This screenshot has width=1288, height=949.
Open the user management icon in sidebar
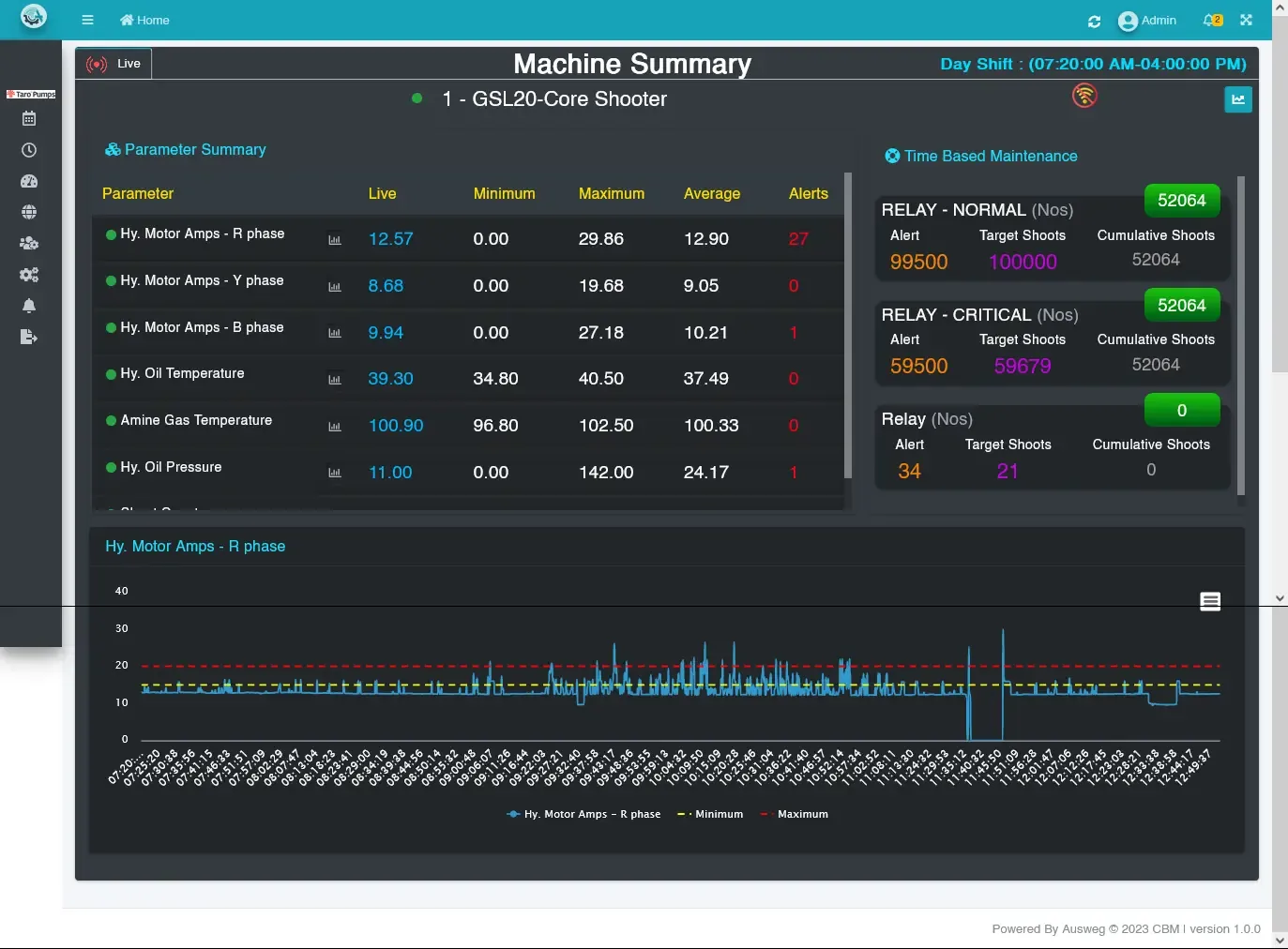point(29,243)
